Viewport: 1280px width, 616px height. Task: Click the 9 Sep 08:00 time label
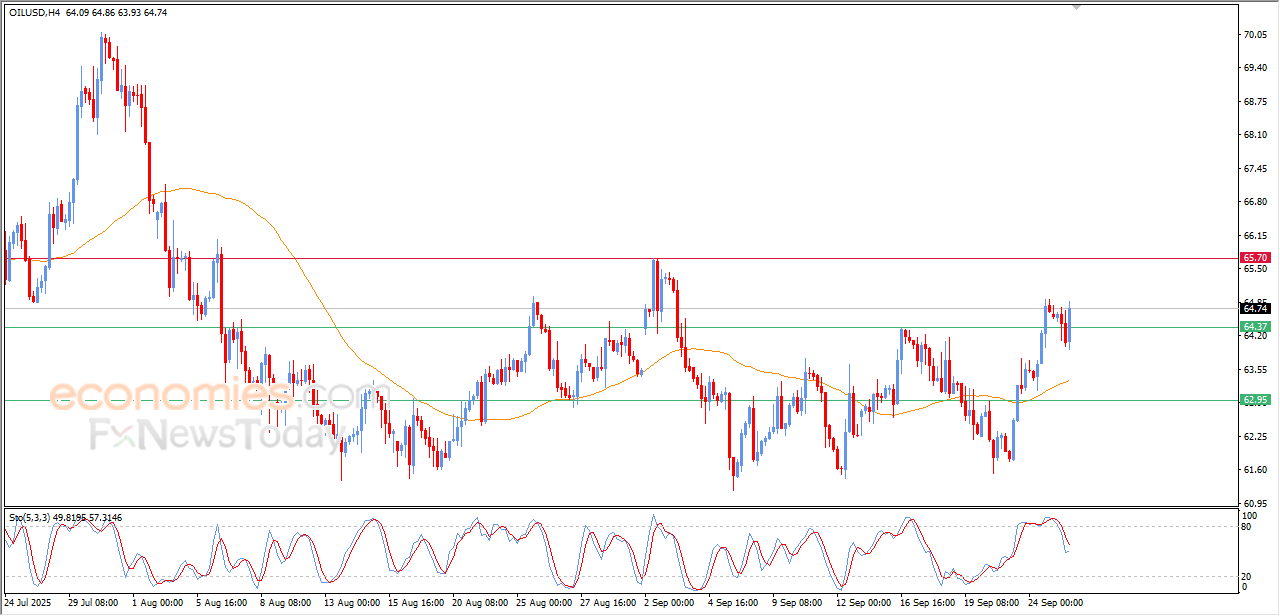pos(797,603)
